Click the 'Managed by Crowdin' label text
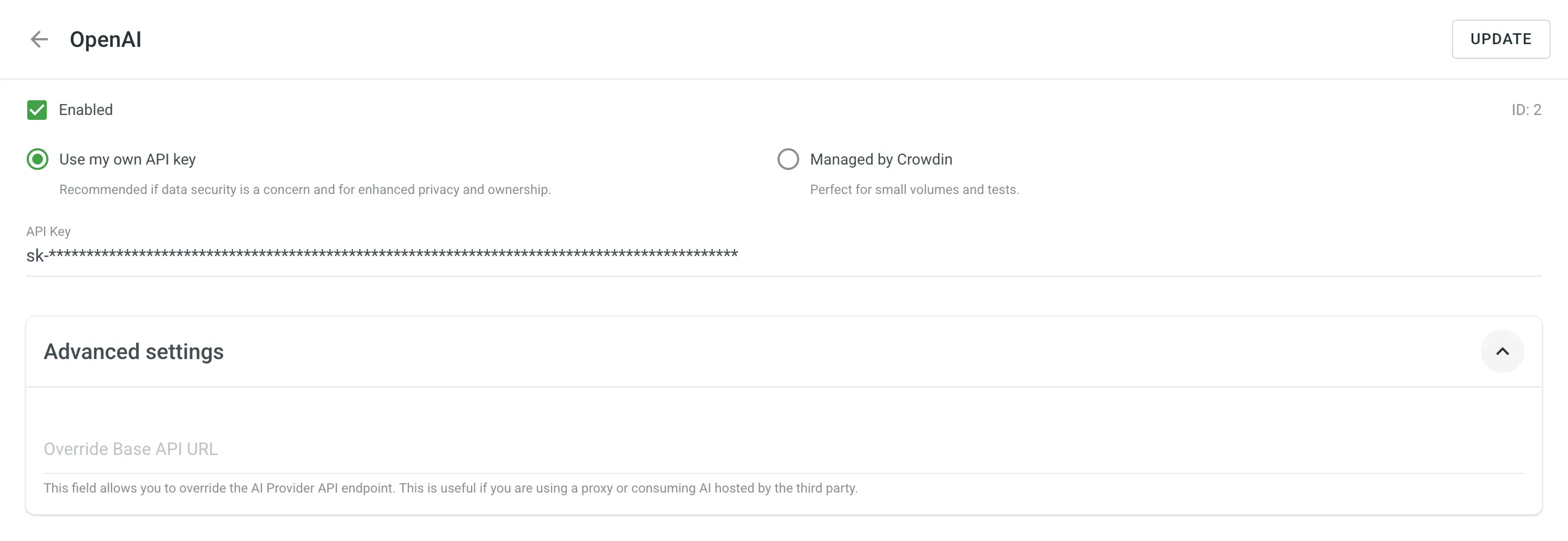 click(x=881, y=160)
